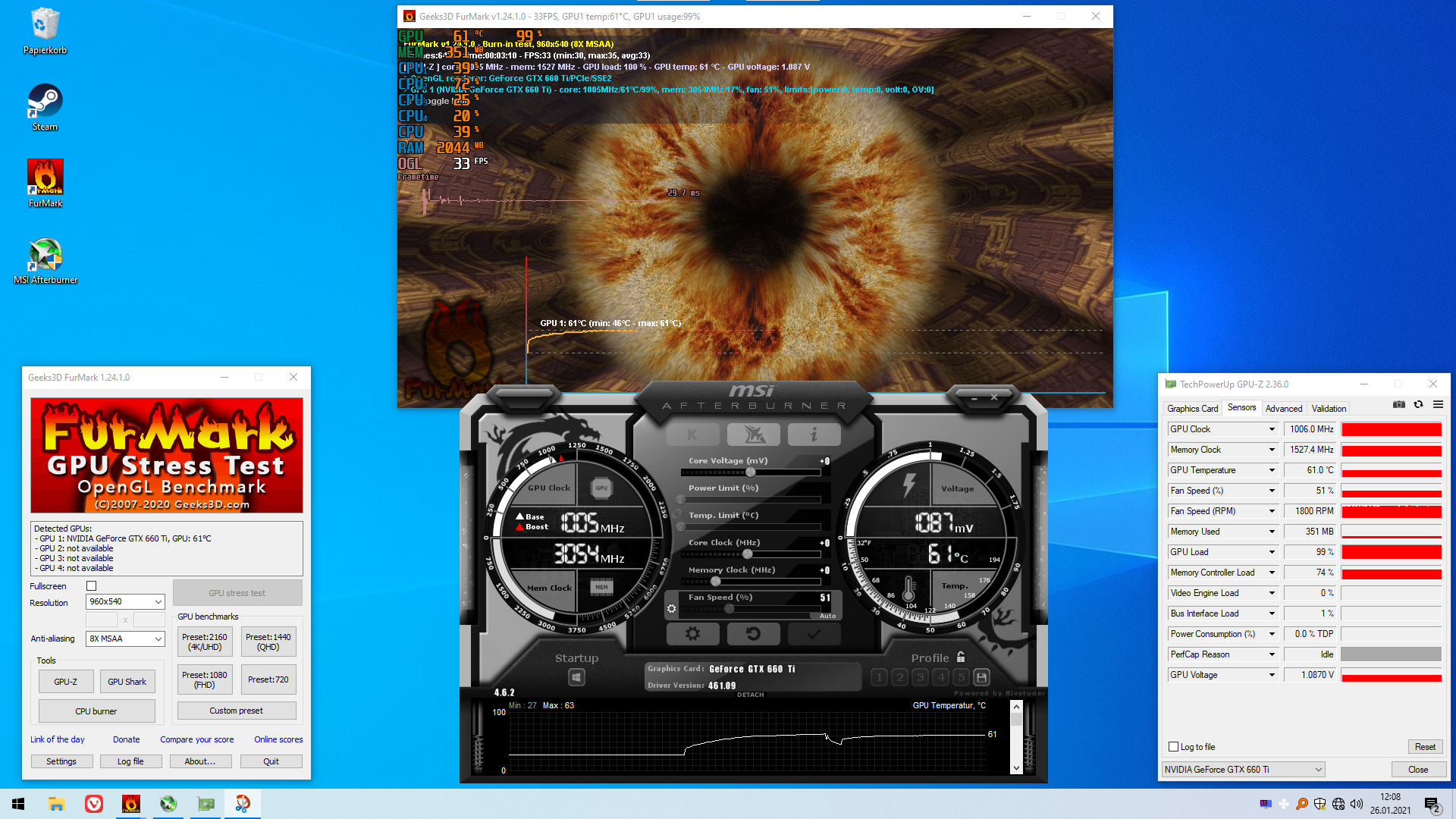Open the Compare your score link
This screenshot has width=1456, height=819.
pos(196,739)
